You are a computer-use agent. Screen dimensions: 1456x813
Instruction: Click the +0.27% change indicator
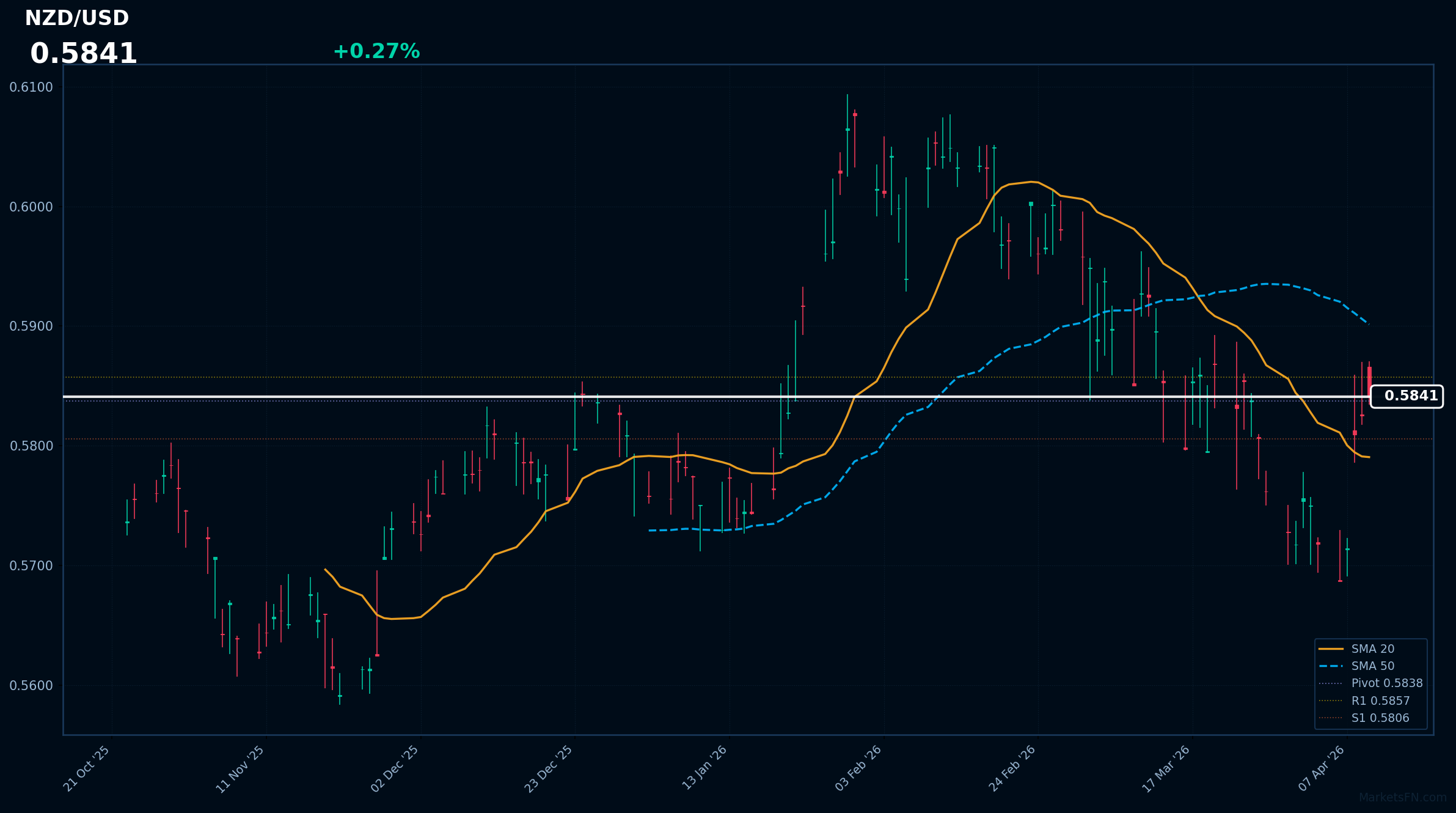click(376, 51)
